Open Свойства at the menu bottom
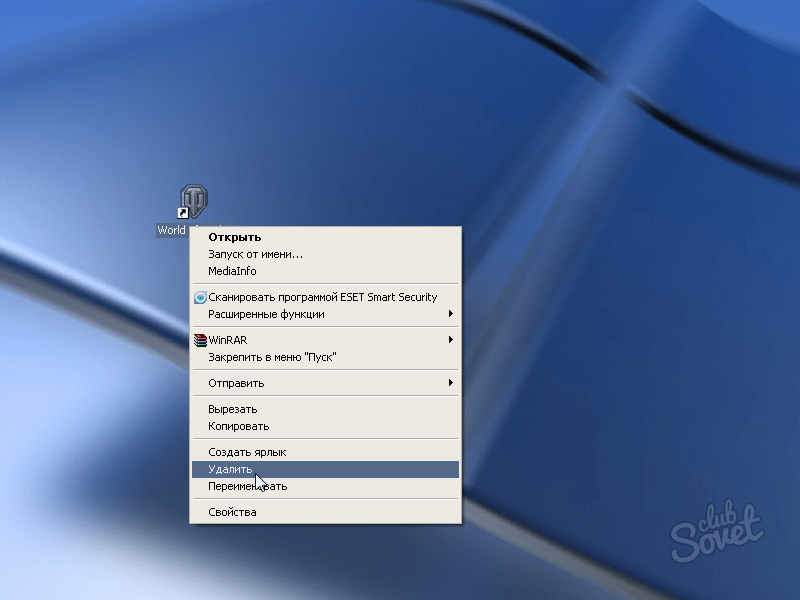 pyautogui.click(x=232, y=512)
